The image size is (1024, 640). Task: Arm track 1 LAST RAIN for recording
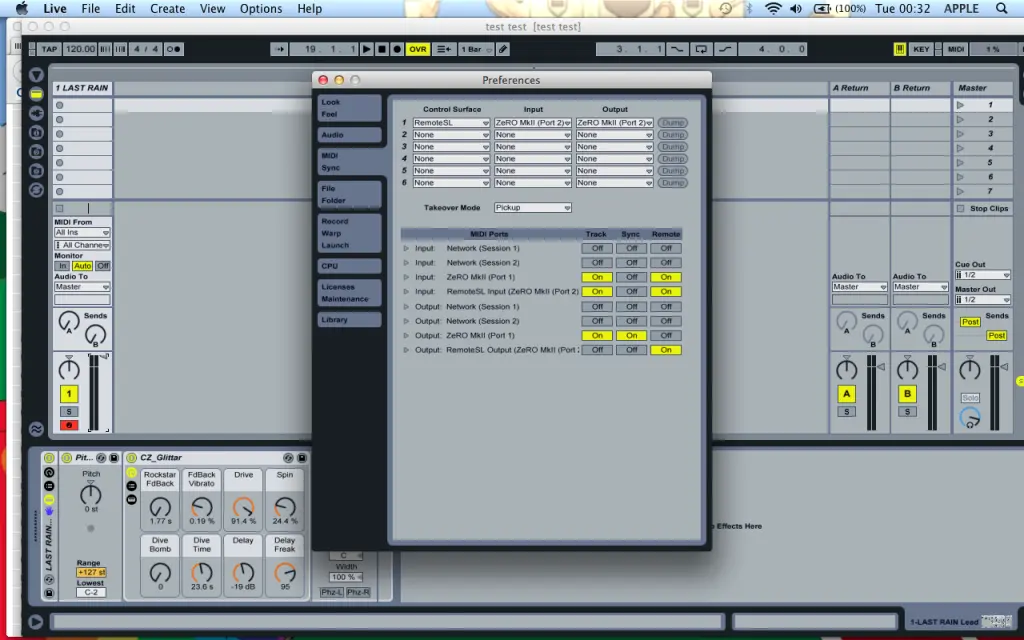69,425
